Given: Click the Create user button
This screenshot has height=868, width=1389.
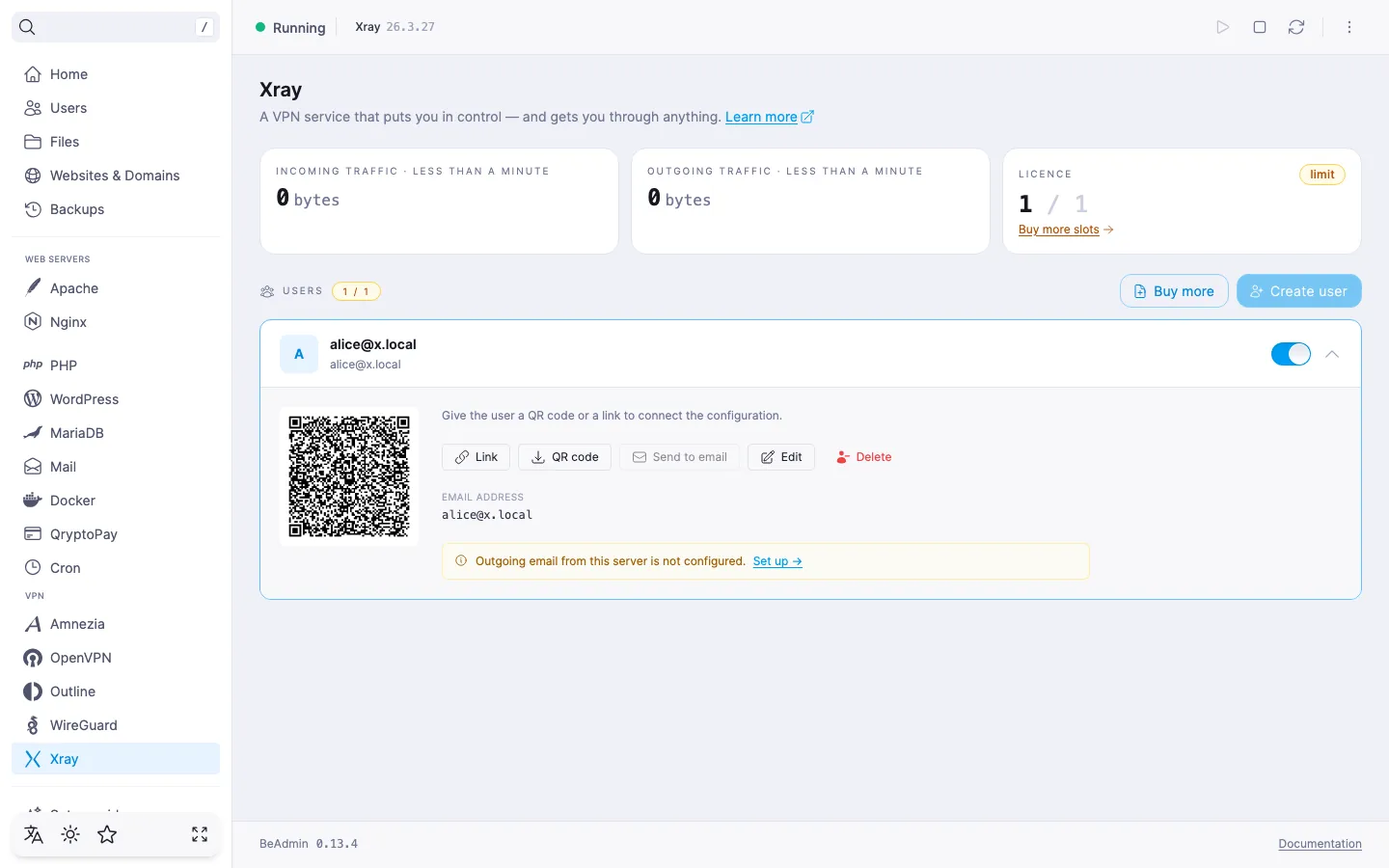Looking at the screenshot, I should pyautogui.click(x=1298, y=291).
